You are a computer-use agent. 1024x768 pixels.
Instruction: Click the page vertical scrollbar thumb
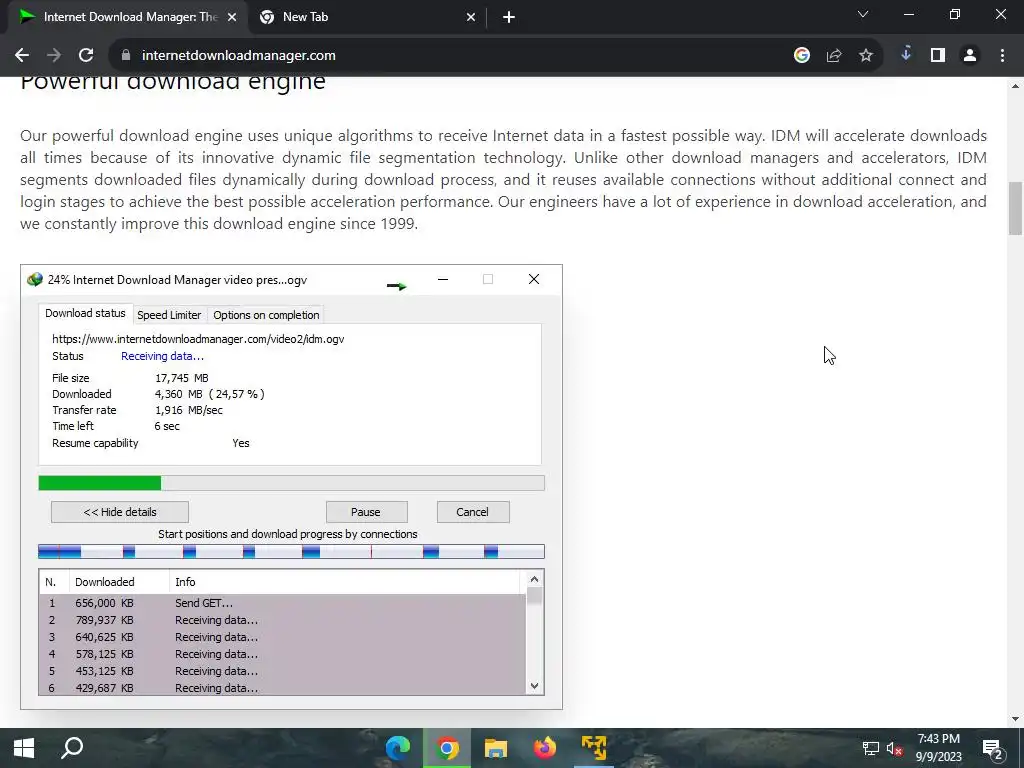tap(1016, 208)
